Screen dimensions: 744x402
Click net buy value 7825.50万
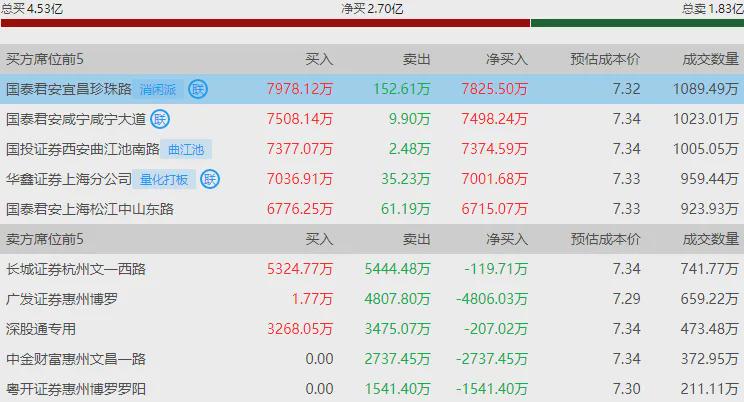[x=494, y=89]
